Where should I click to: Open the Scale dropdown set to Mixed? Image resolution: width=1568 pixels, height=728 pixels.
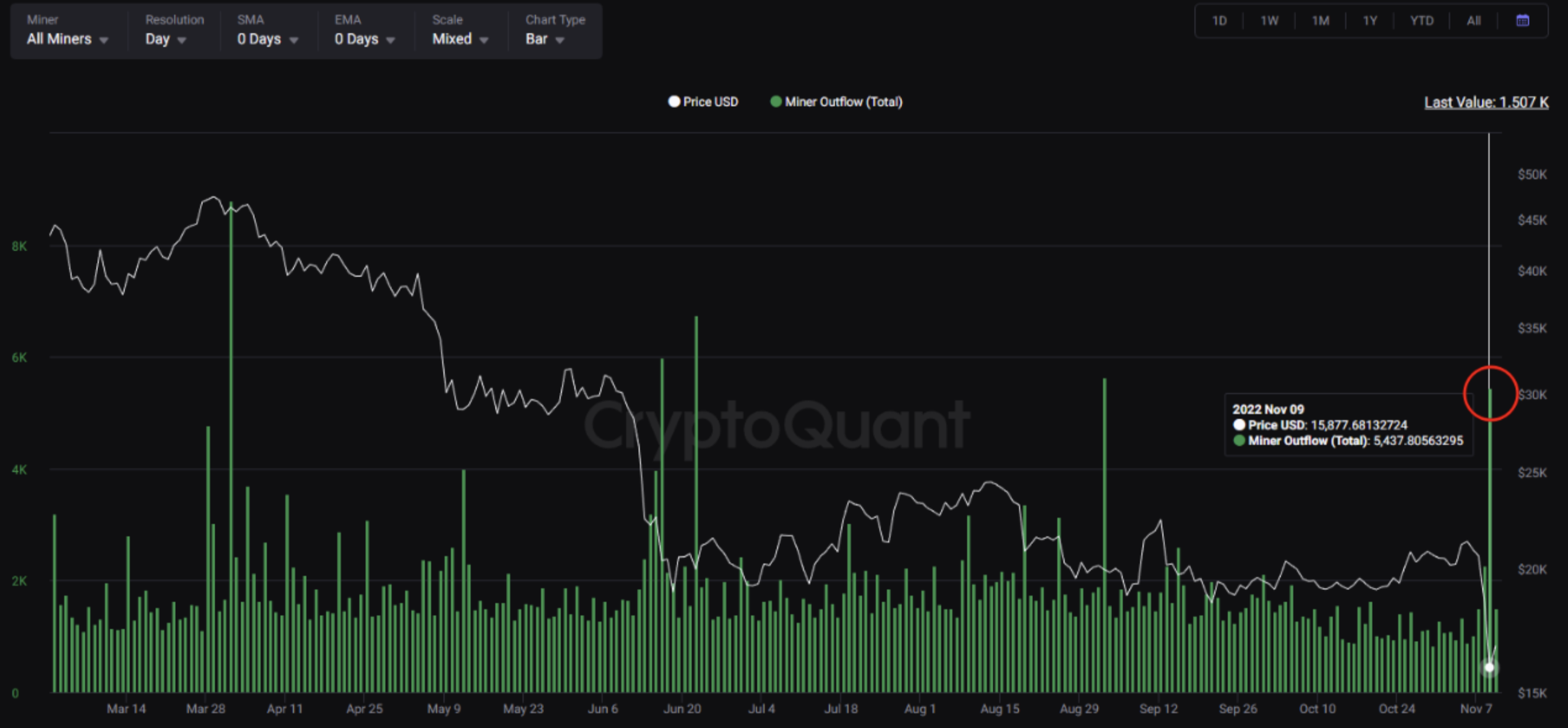460,39
